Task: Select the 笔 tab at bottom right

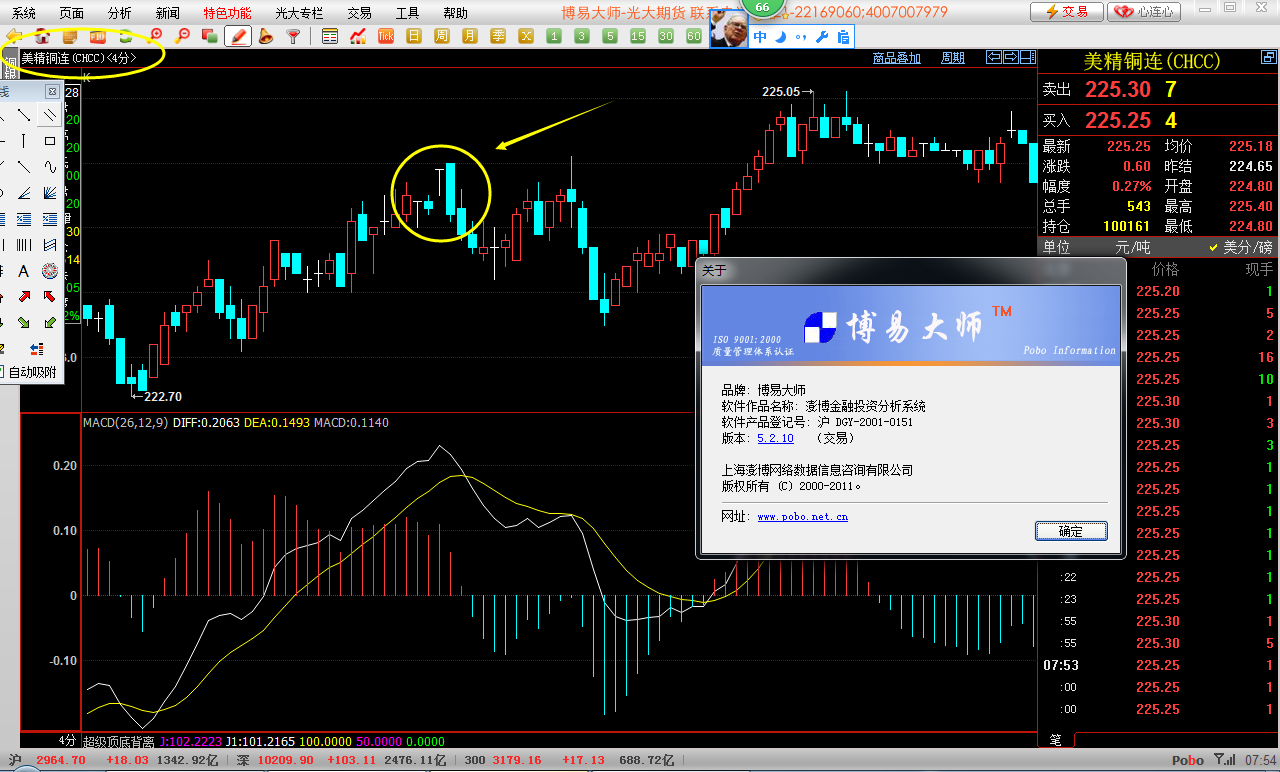Action: (1055, 740)
